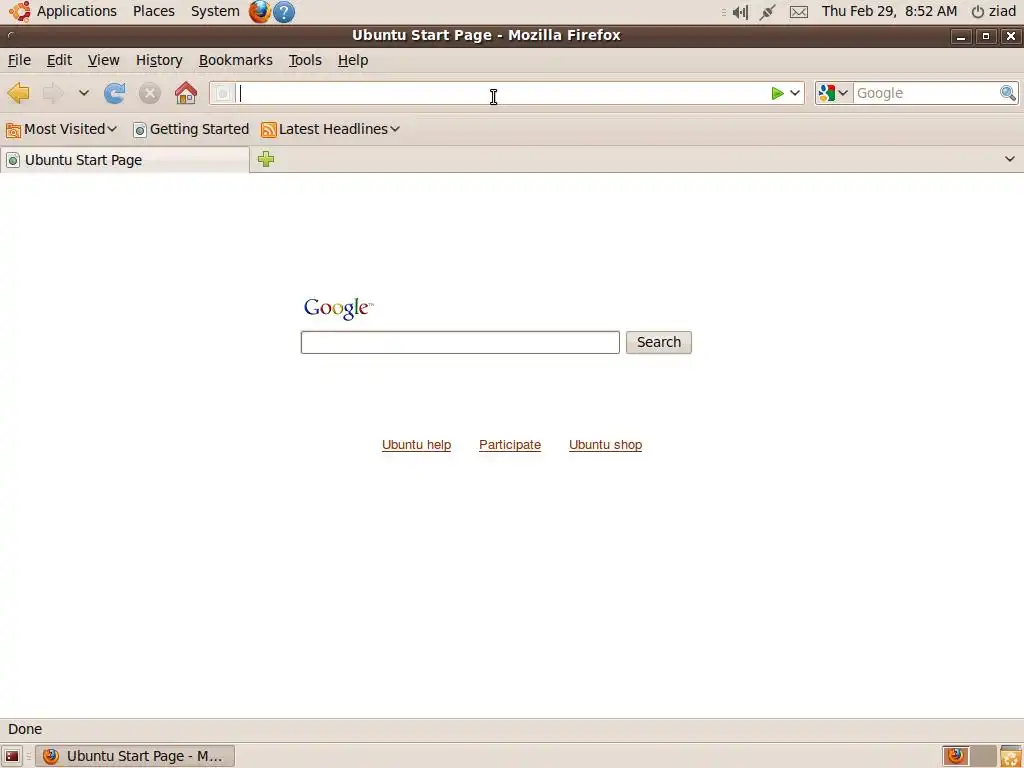Click the Search button

point(658,342)
